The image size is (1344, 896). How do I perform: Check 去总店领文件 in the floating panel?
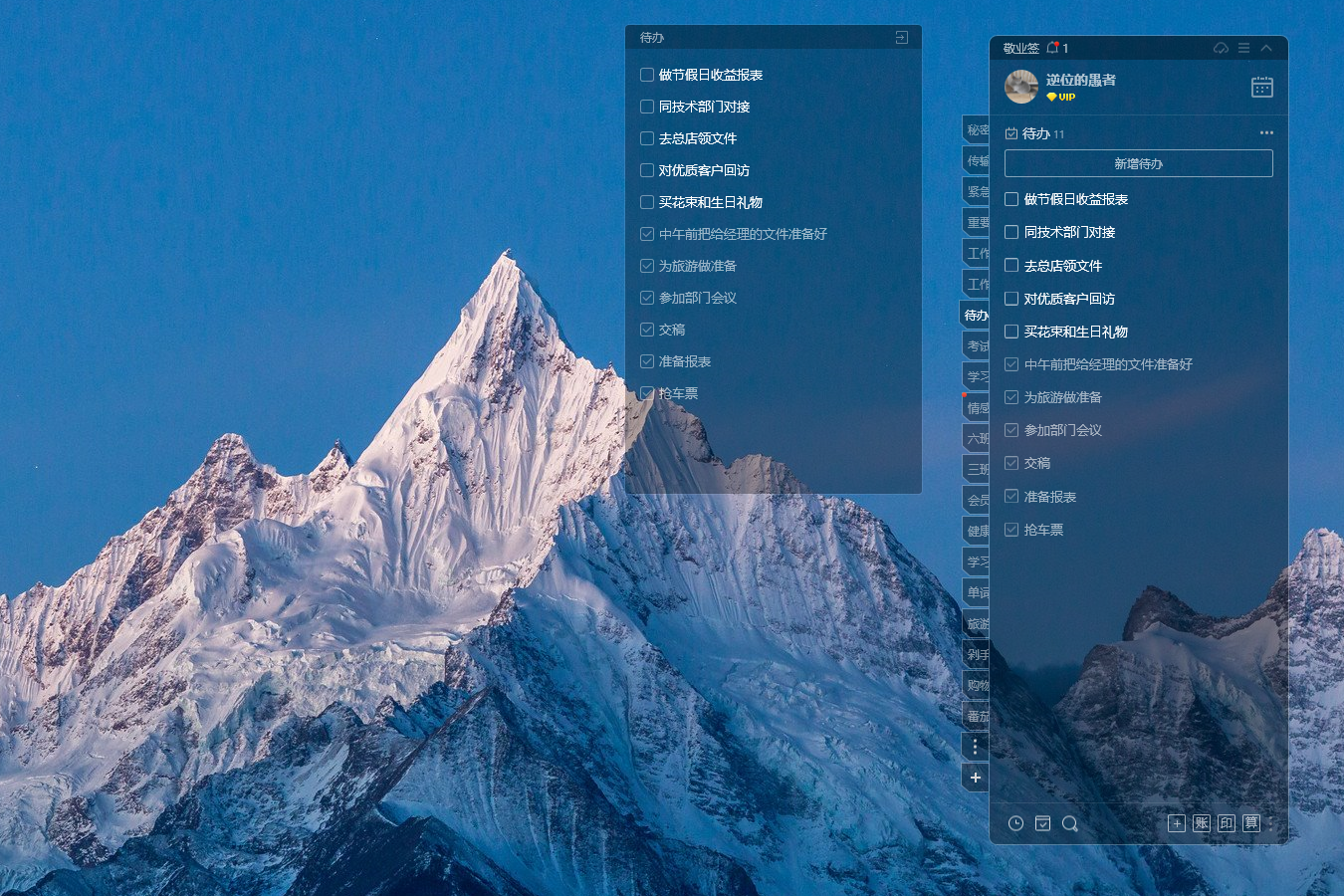point(647,138)
